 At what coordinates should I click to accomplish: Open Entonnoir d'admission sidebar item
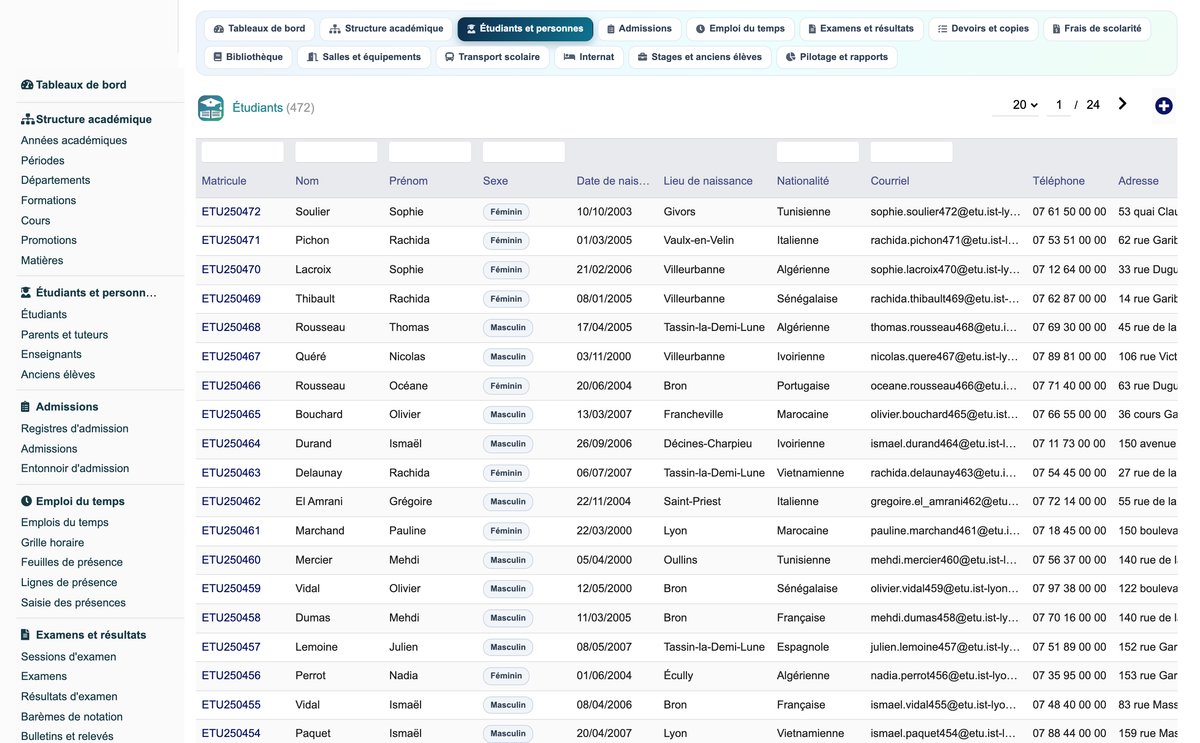pos(75,469)
